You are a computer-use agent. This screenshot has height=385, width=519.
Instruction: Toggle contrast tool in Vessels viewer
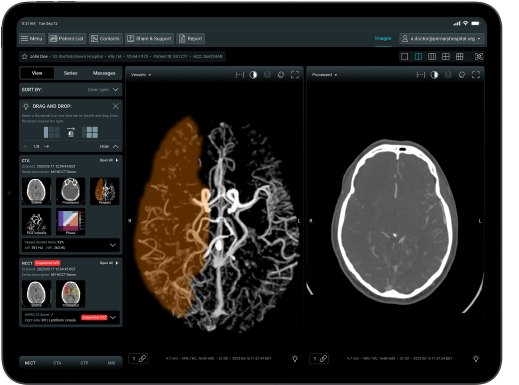point(253,75)
